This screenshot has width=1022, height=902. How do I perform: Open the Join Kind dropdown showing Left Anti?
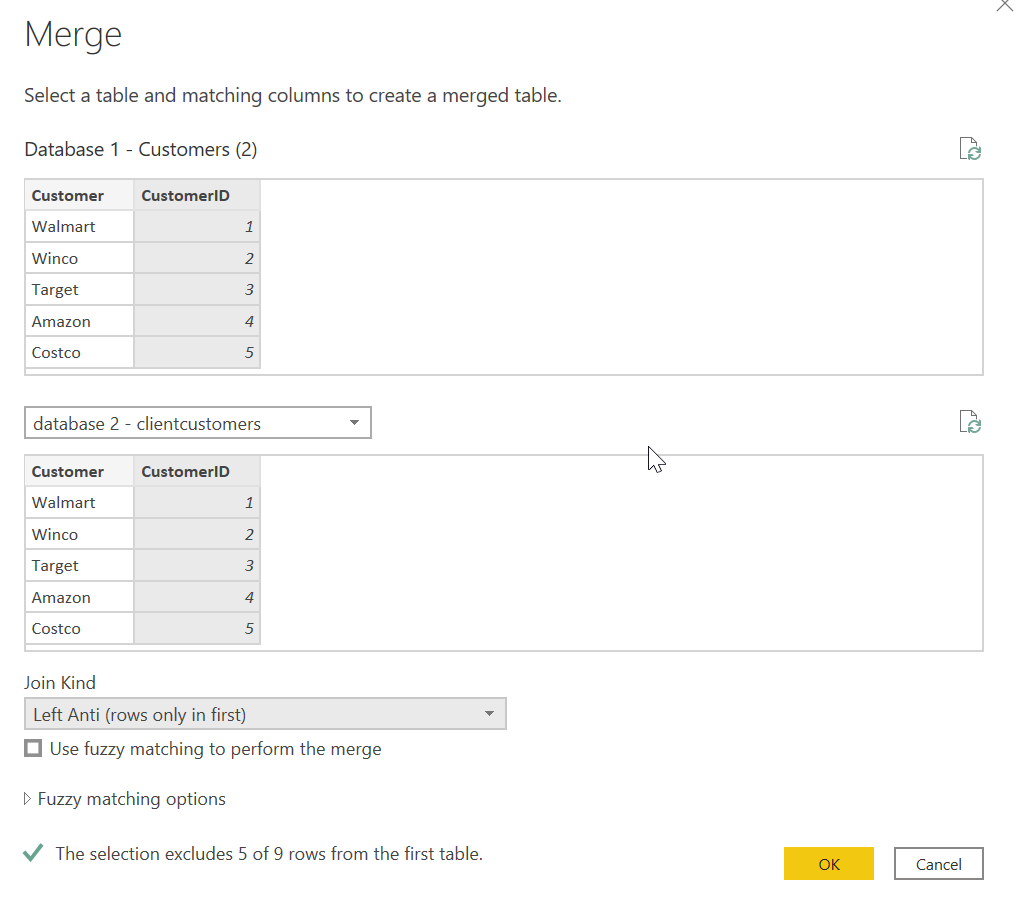(x=265, y=714)
